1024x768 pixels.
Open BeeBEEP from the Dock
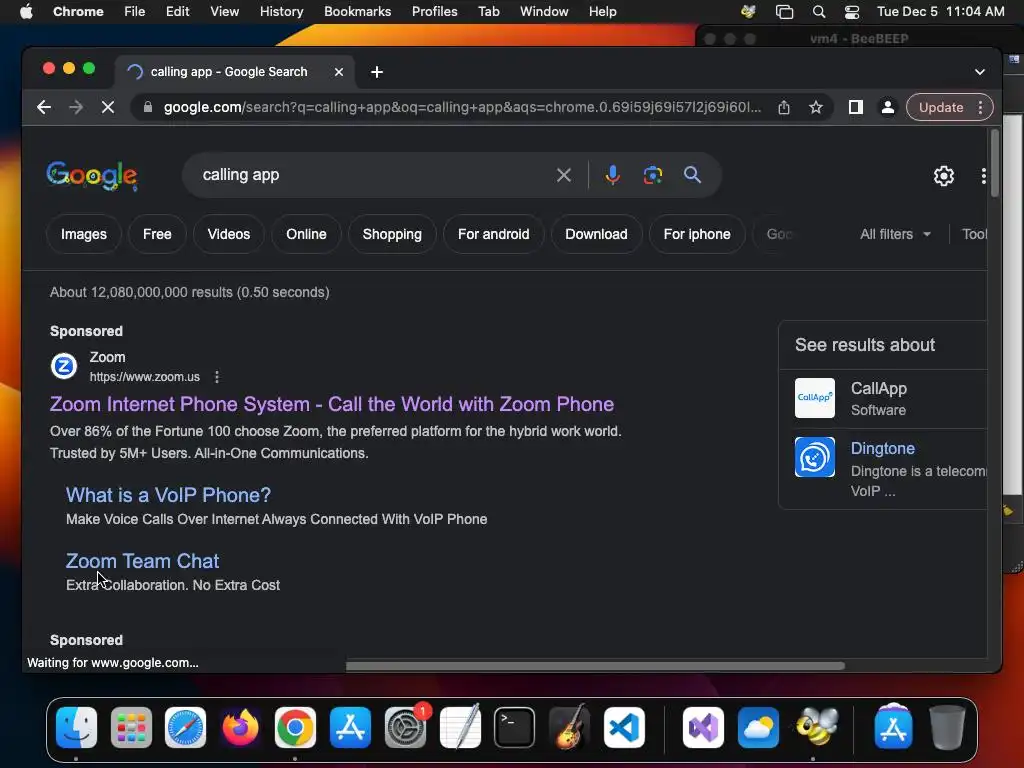[x=816, y=727]
